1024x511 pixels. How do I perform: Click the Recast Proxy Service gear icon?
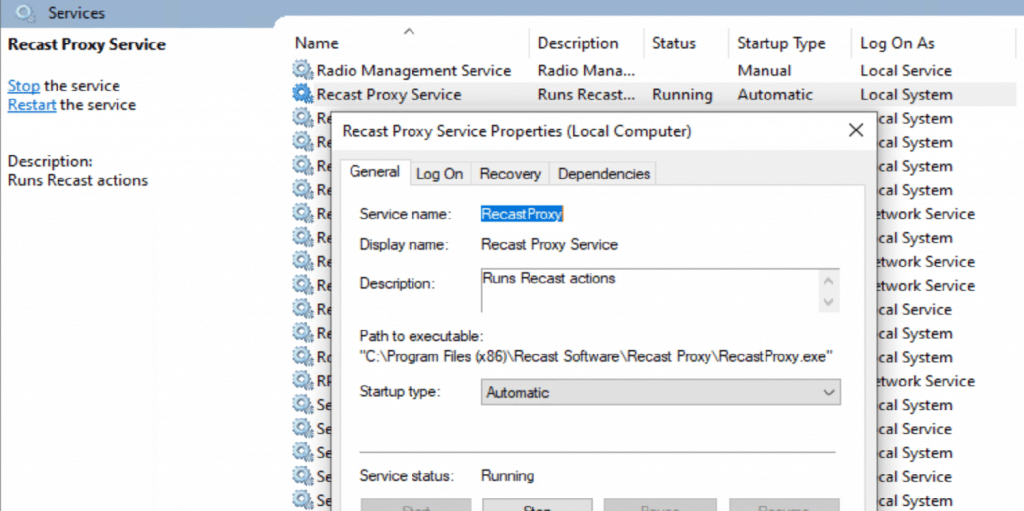click(x=302, y=95)
